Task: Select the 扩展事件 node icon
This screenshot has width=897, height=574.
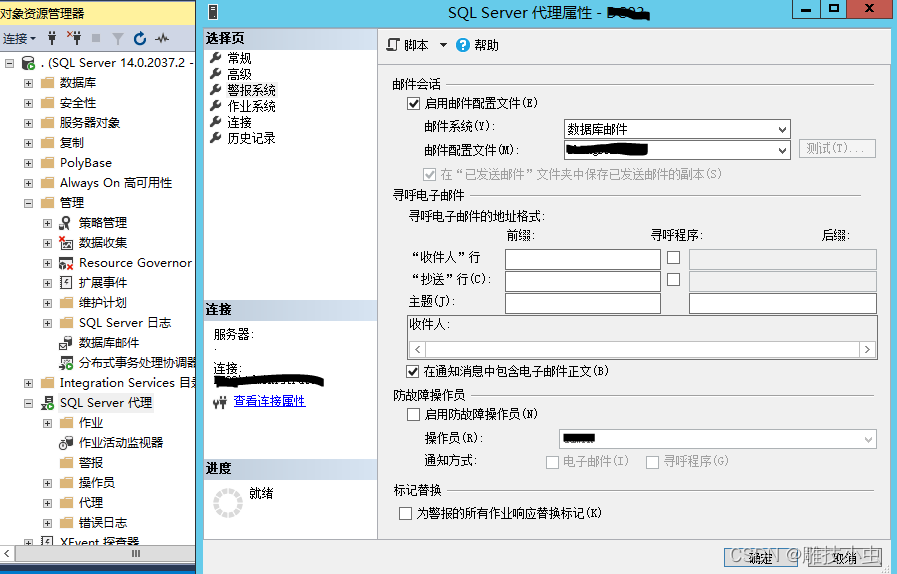Action: point(66,283)
